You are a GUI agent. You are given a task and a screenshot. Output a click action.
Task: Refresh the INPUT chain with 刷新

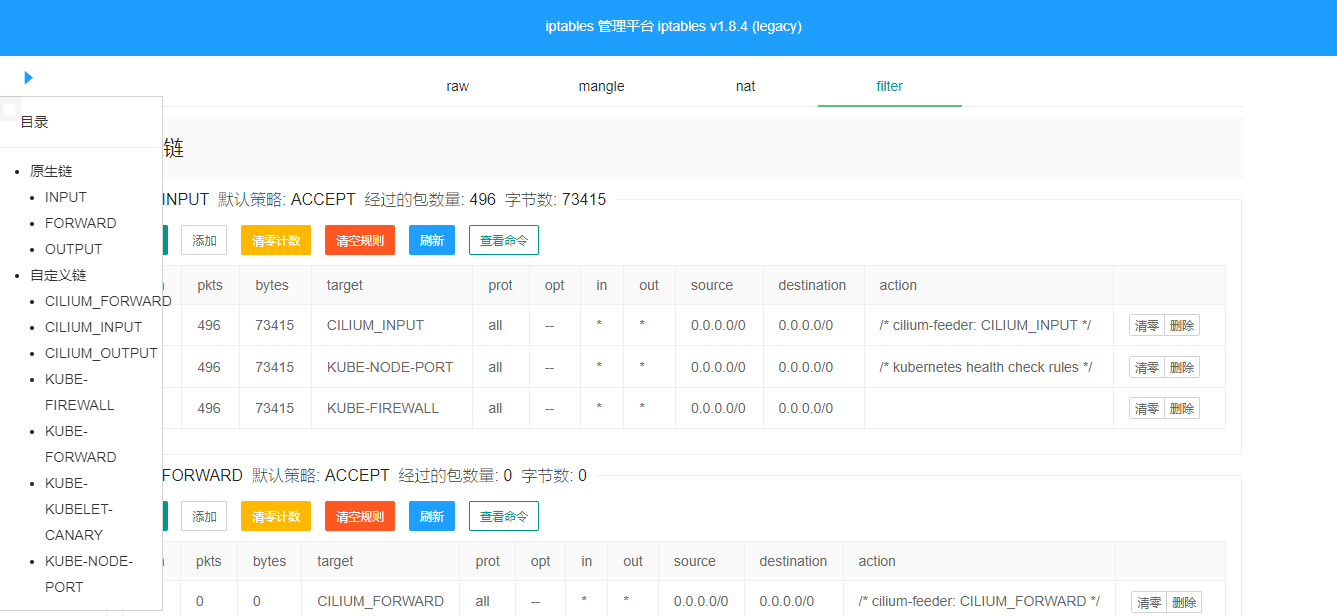pos(431,240)
